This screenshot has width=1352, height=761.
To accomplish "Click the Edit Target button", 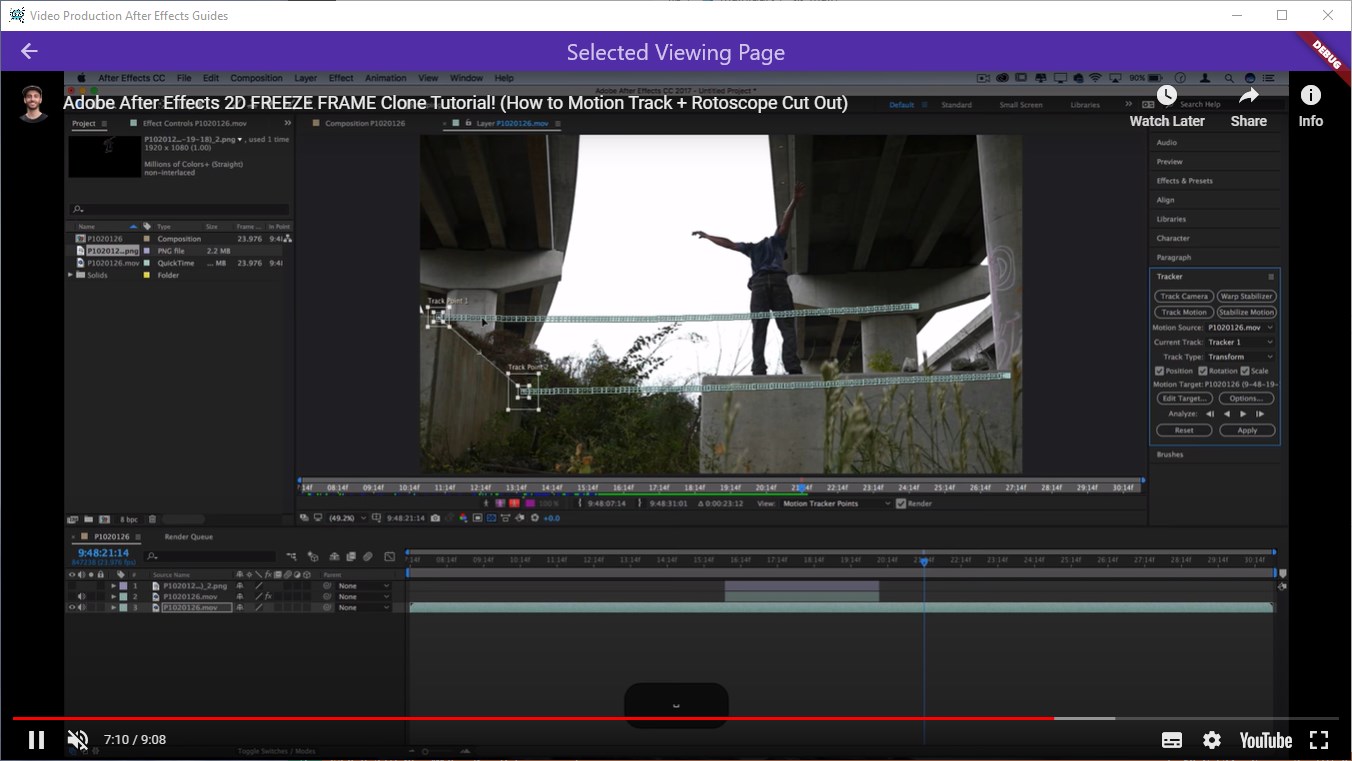I will pyautogui.click(x=1185, y=398).
